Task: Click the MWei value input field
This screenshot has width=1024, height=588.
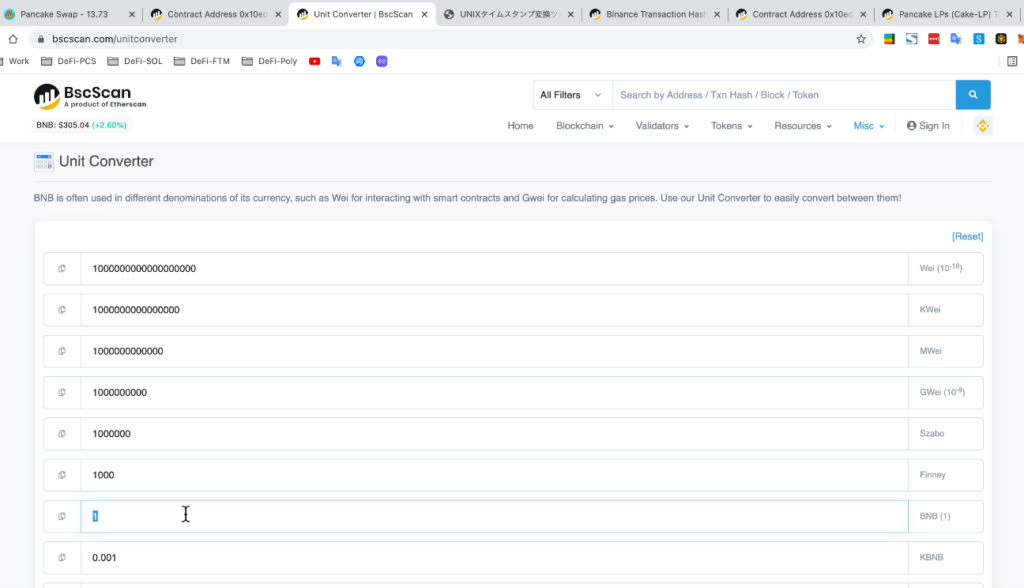Action: point(494,351)
